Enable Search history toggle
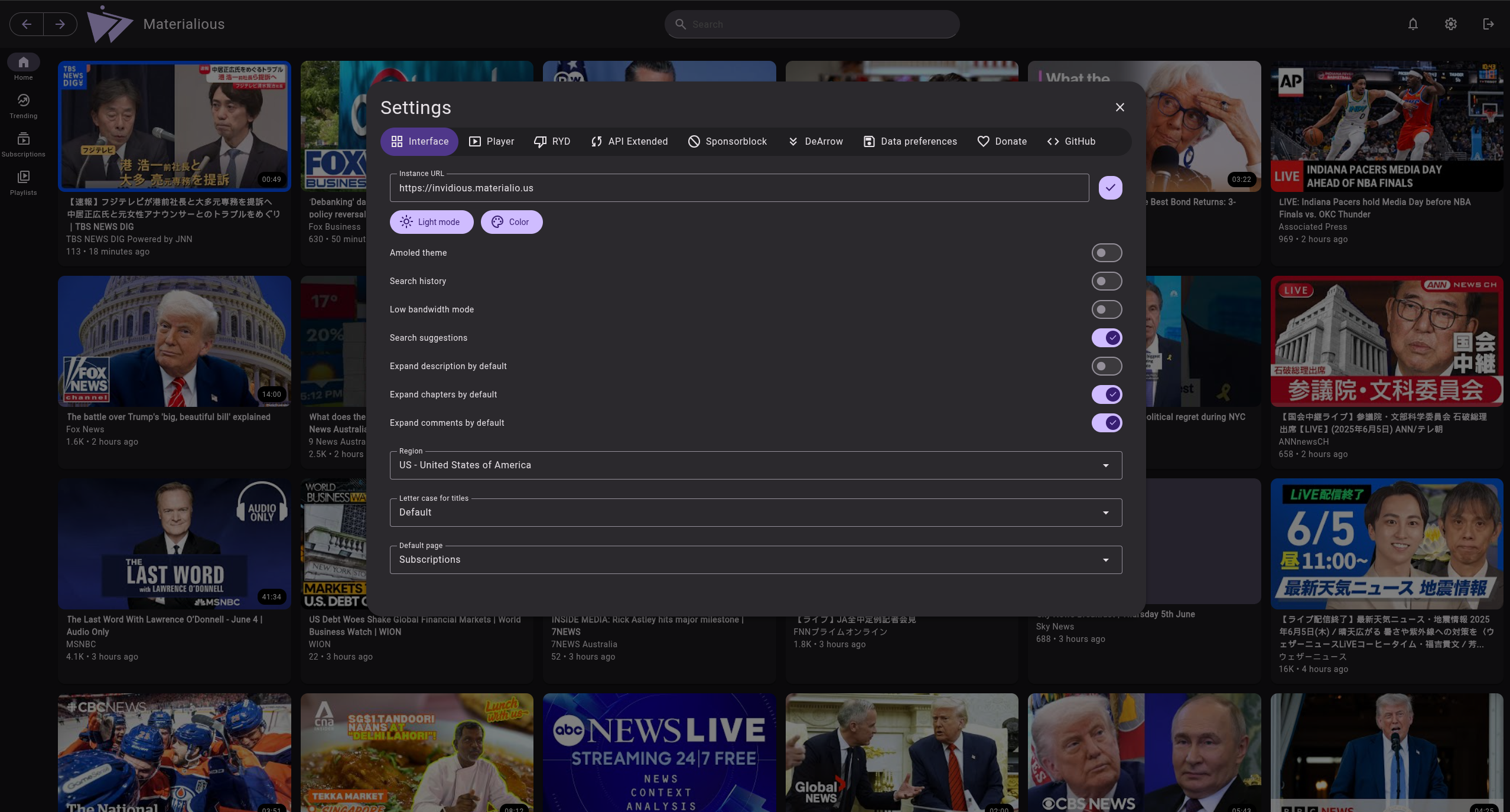This screenshot has height=812, width=1510. click(x=1107, y=281)
